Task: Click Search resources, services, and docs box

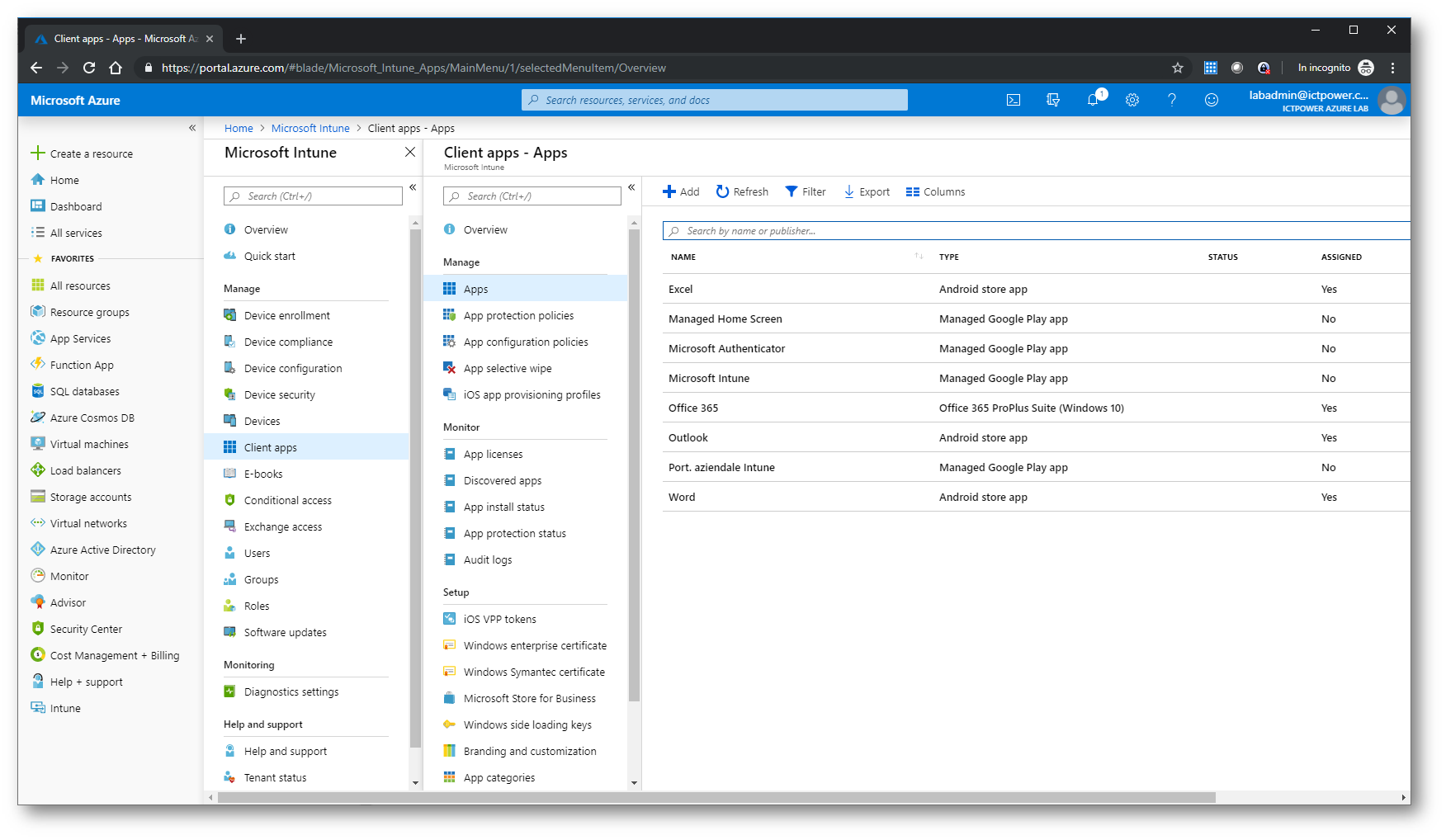Action: click(x=715, y=100)
